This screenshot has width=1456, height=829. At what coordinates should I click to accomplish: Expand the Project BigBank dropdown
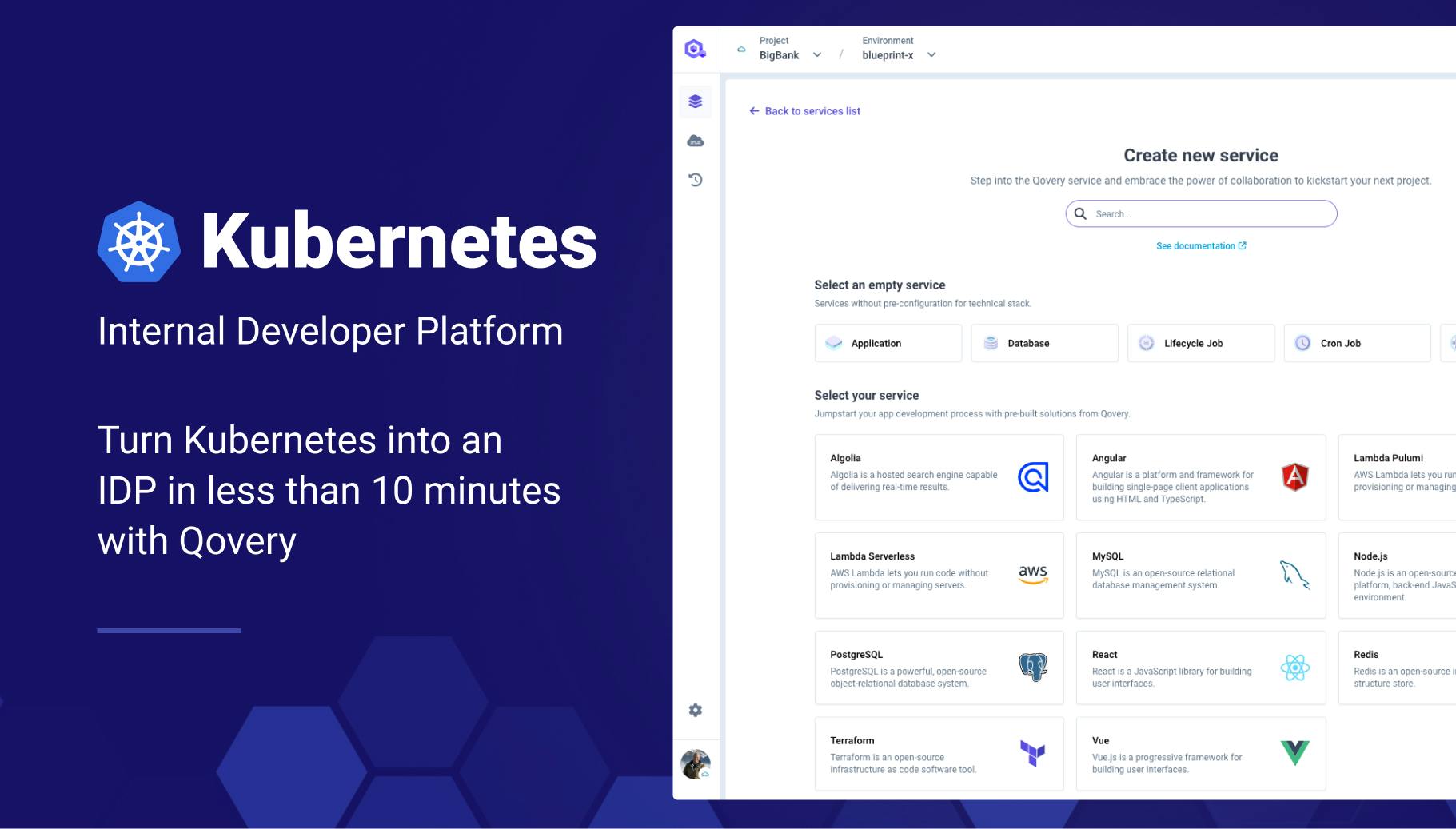pos(816,54)
